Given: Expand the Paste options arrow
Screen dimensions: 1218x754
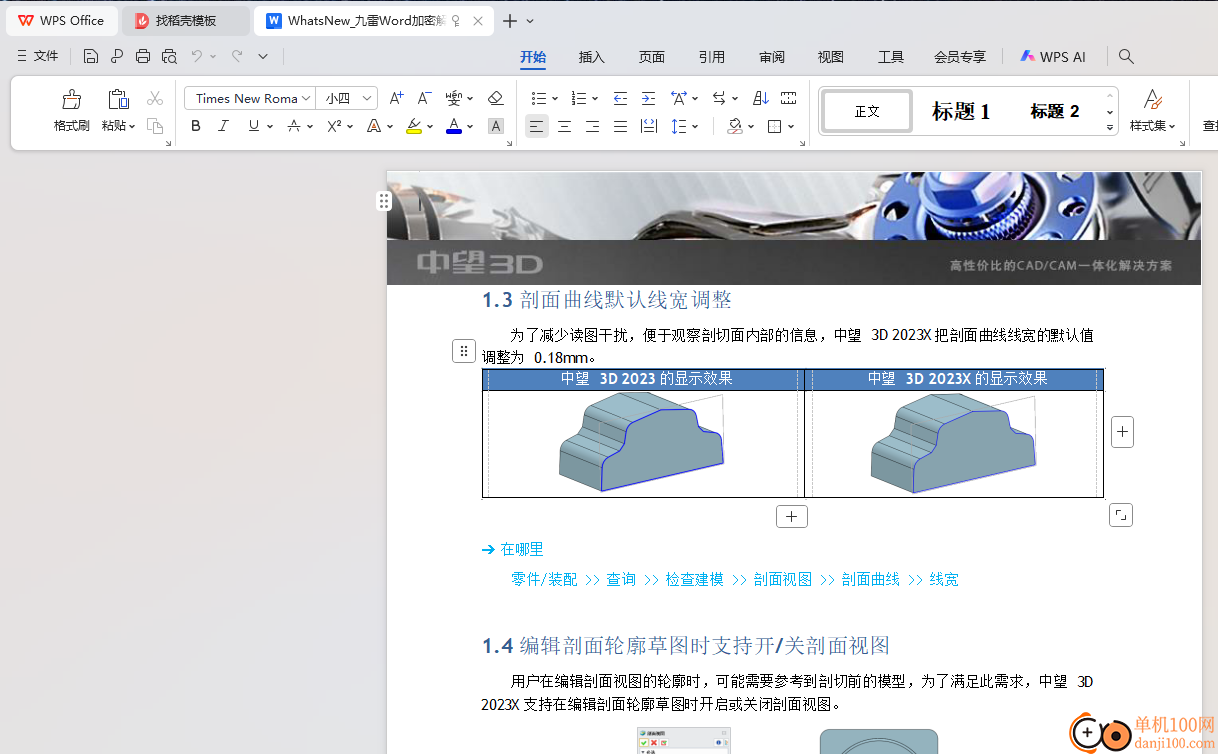Looking at the screenshot, I should pos(133,126).
